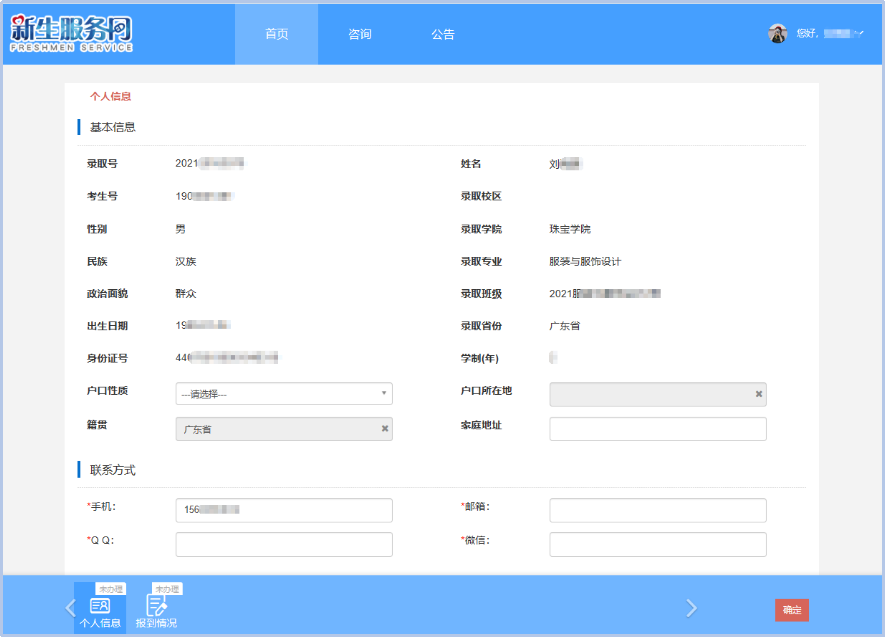Click inside the 家庭地址 input field
Image resolution: width=885 pixels, height=637 pixels.
(x=657, y=428)
